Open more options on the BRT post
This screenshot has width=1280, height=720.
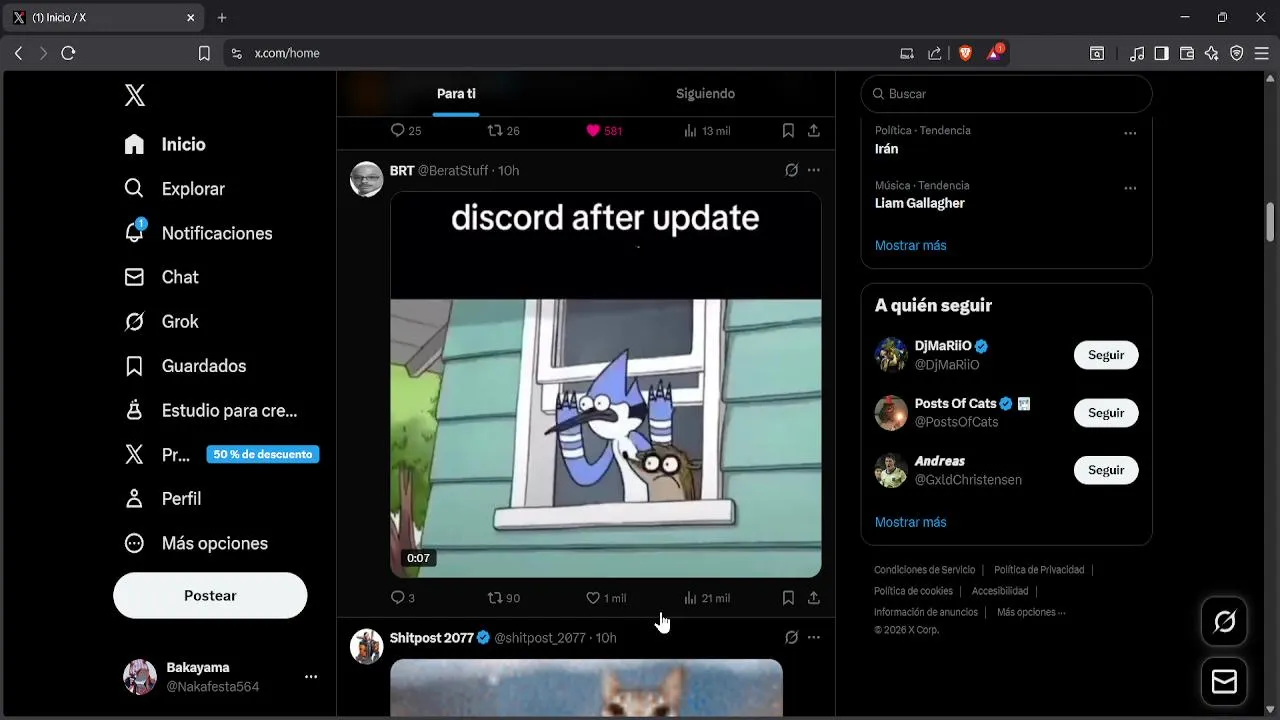pos(814,171)
